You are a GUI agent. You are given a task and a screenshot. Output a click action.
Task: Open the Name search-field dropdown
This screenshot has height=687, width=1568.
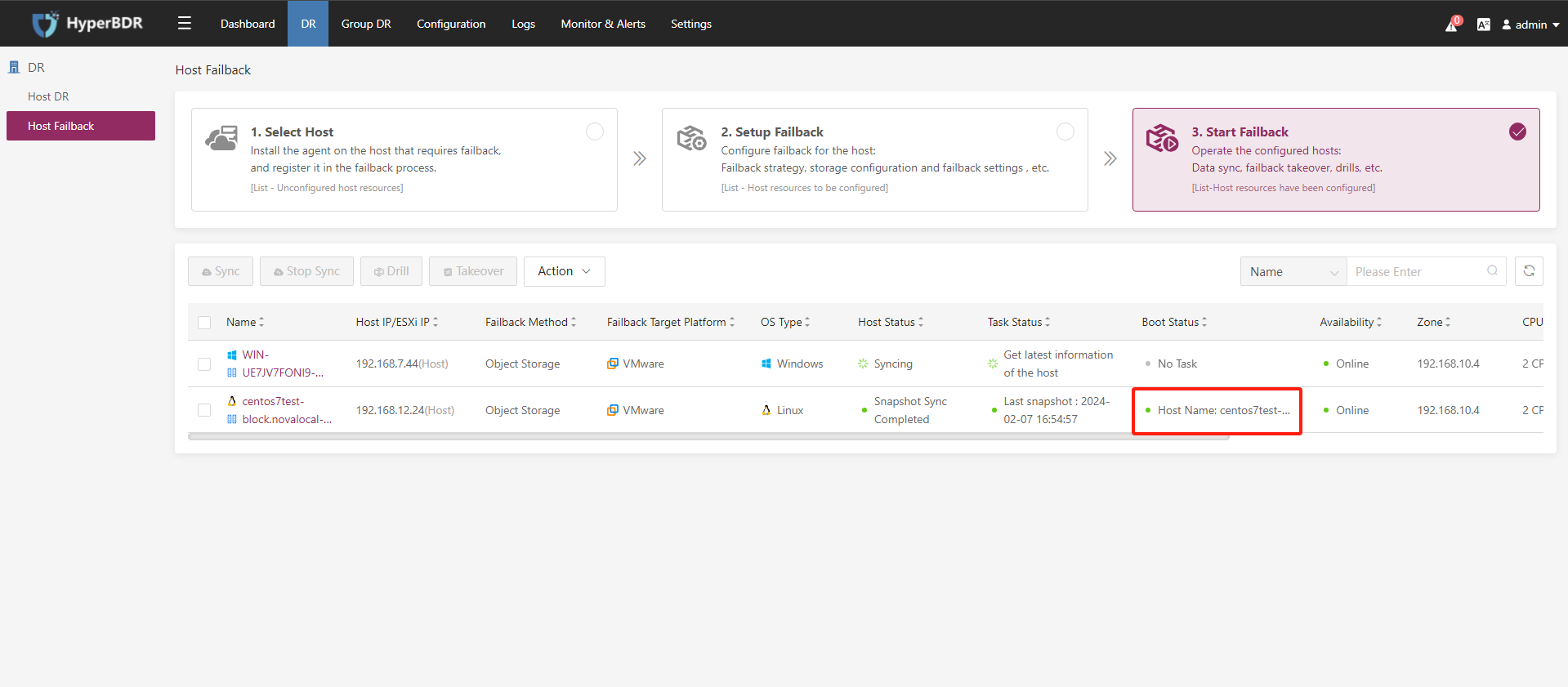coord(1293,271)
